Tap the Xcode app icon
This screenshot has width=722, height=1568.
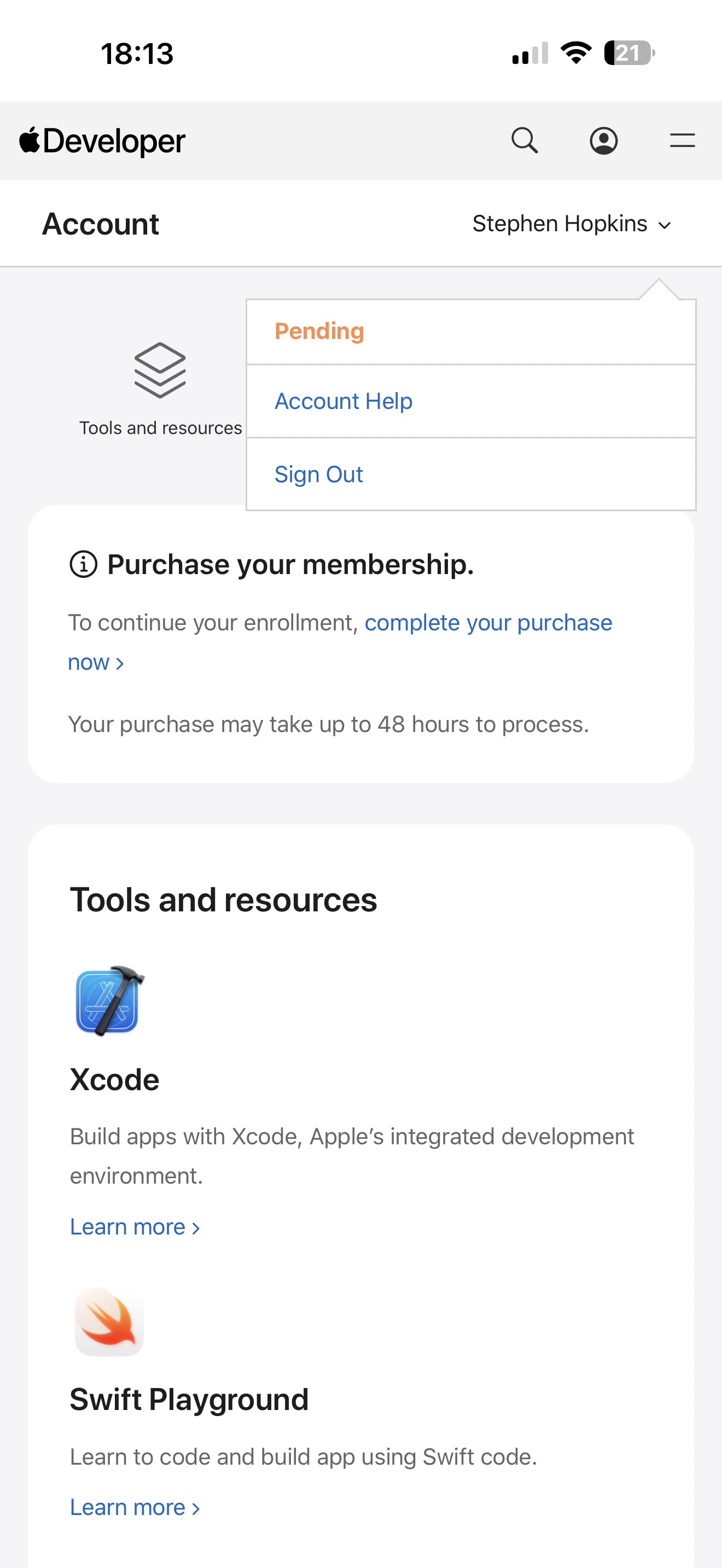[109, 1001]
